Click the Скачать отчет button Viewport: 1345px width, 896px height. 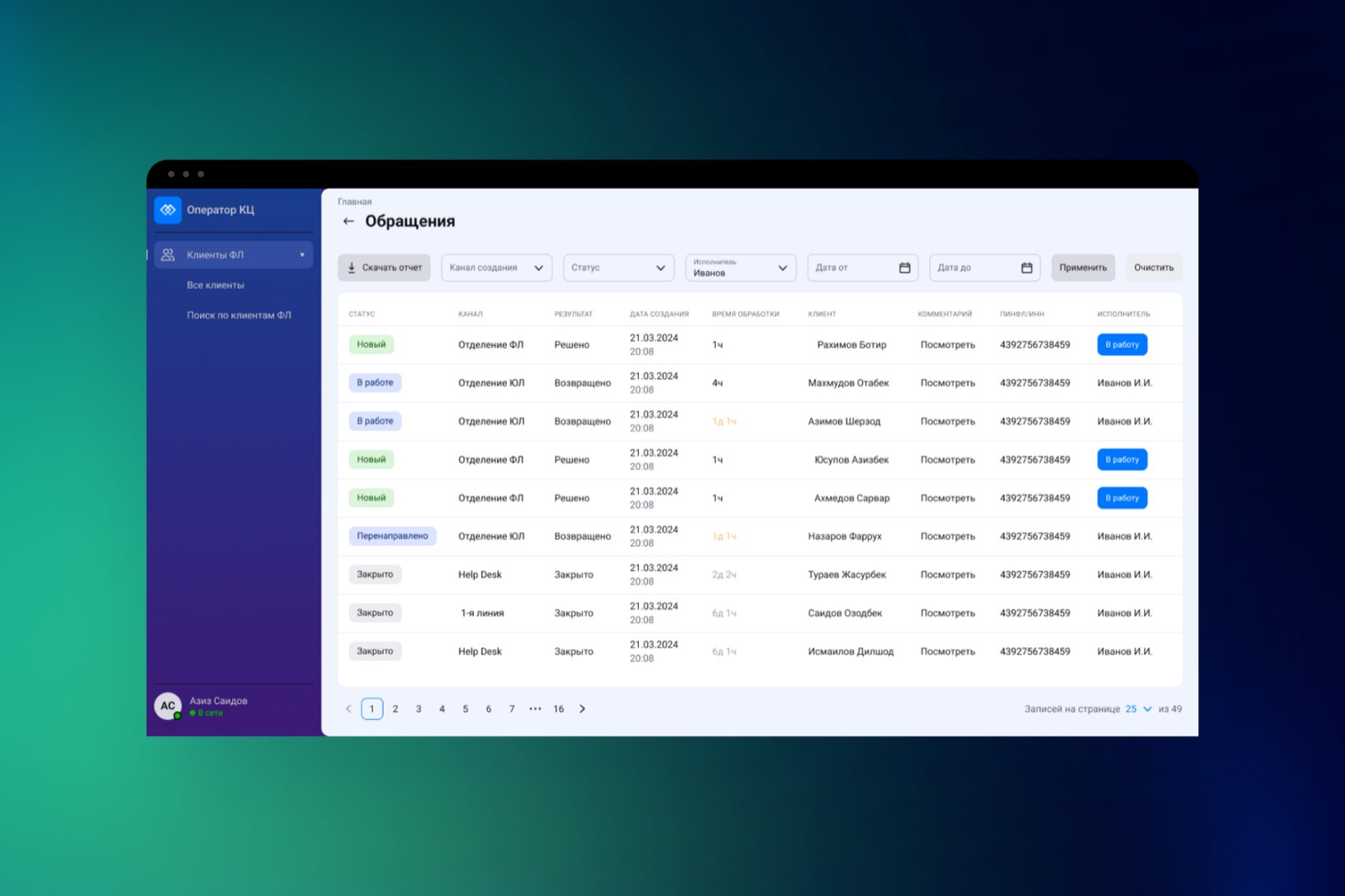coord(384,268)
